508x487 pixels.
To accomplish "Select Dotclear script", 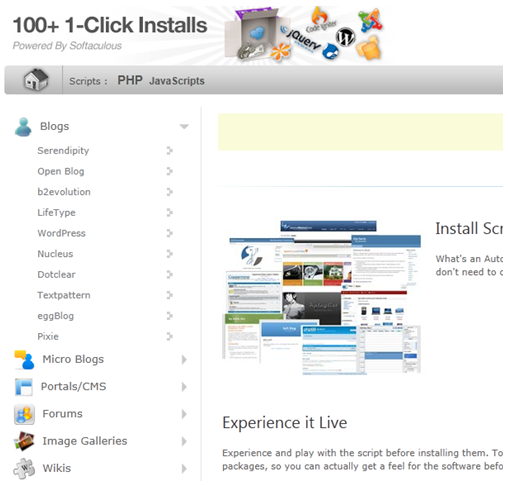I will [56, 275].
